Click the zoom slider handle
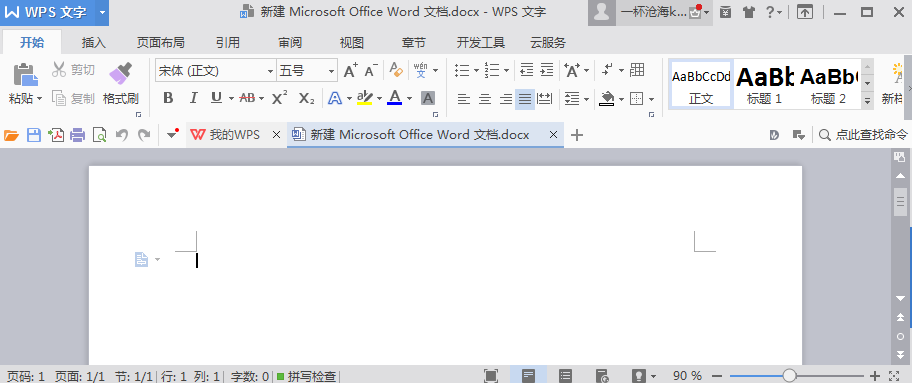Screen dimensions: 912x383 (789, 376)
